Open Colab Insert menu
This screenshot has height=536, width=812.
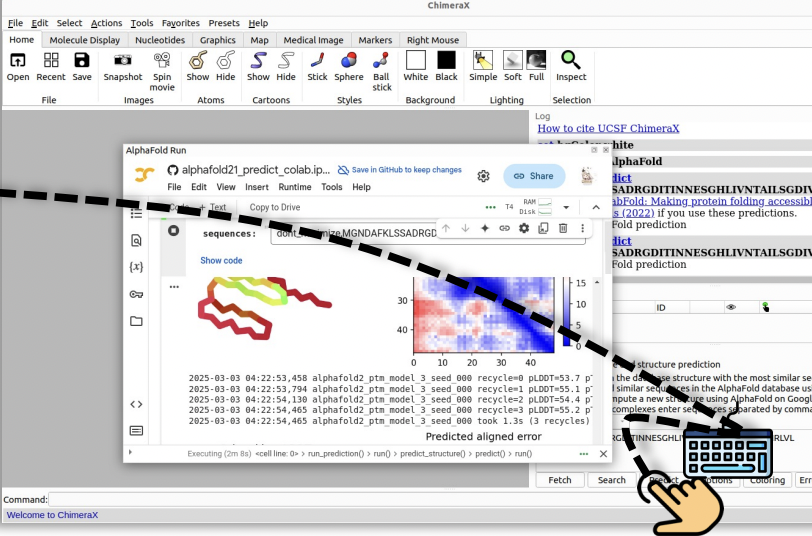click(257, 187)
